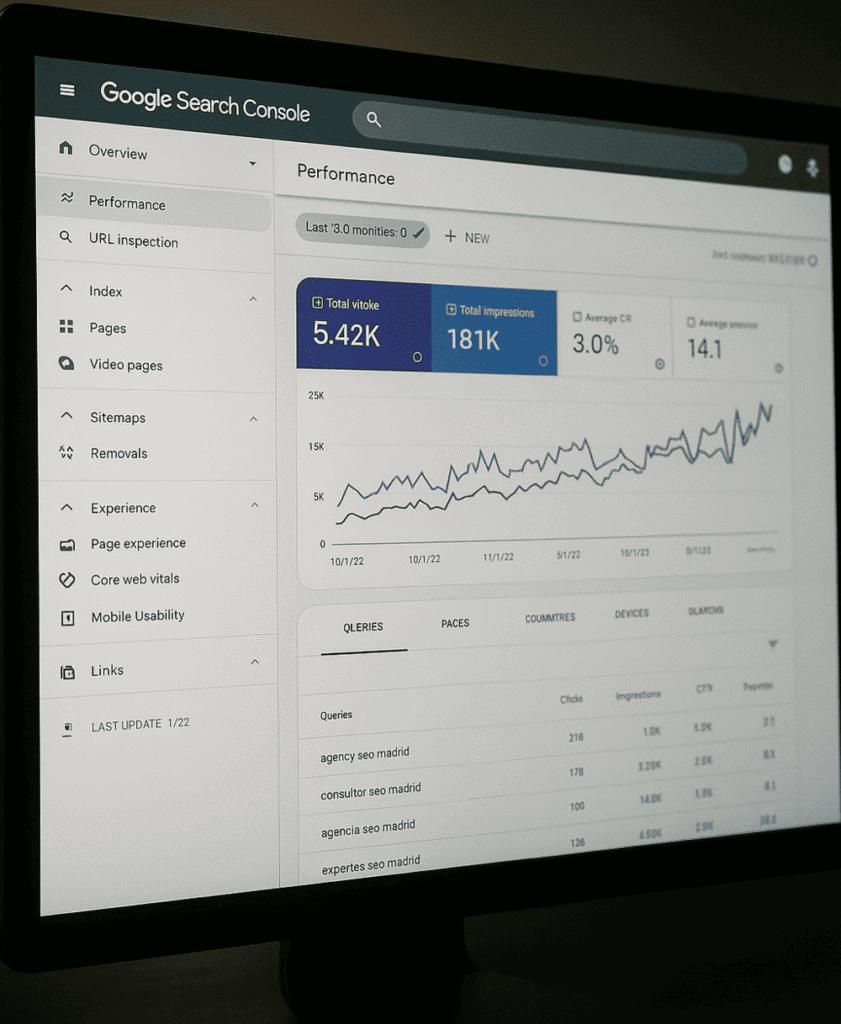
Task: Switch to the Pages tab in table
Action: click(455, 623)
